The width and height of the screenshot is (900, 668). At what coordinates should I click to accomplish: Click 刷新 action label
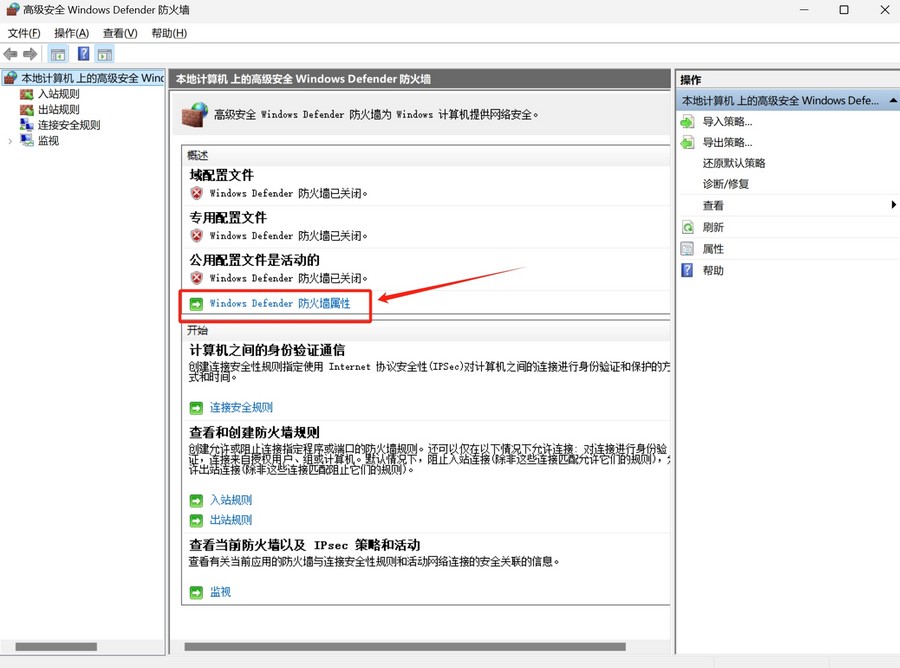713,227
